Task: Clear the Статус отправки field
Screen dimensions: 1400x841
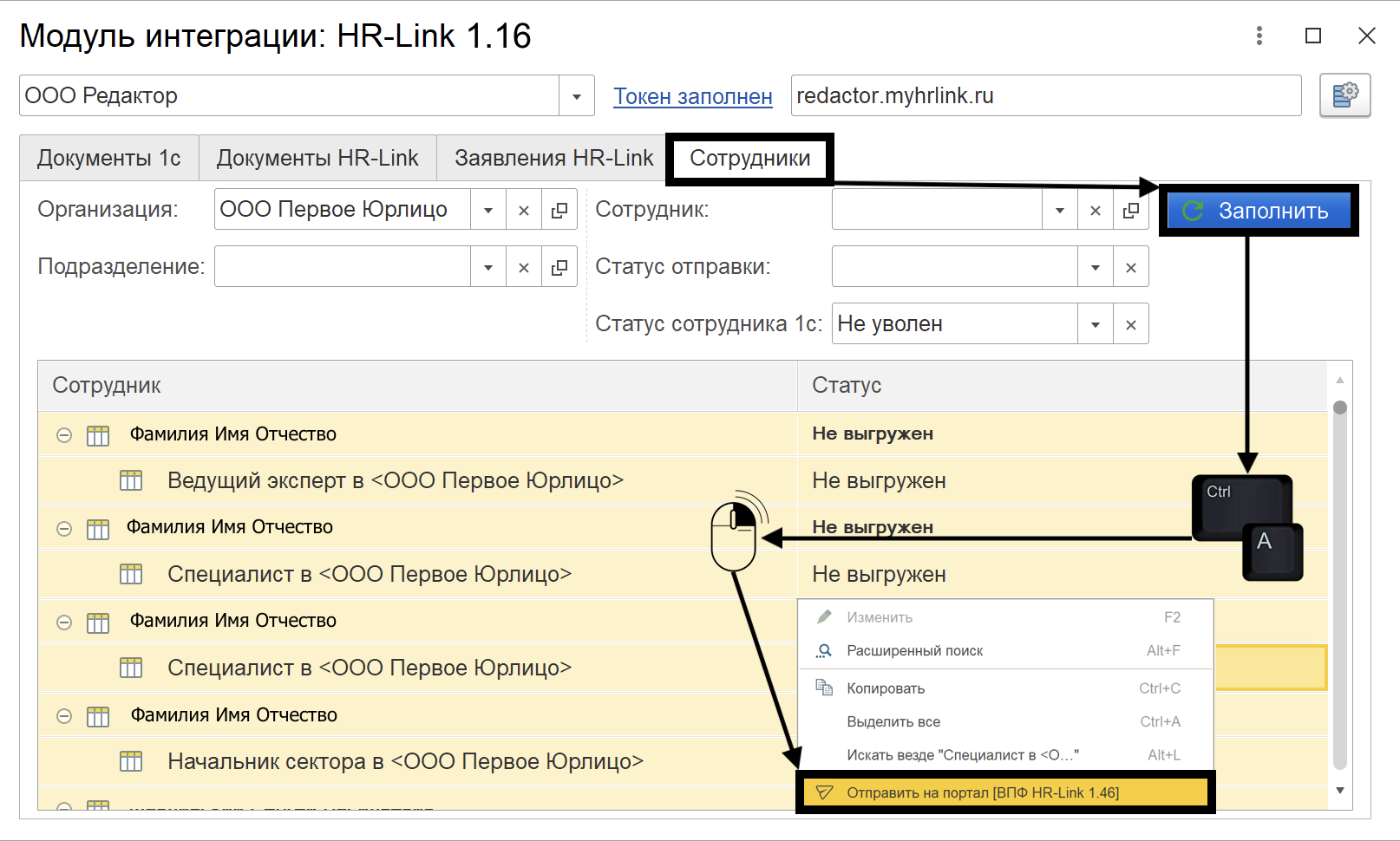Action: [x=1131, y=267]
